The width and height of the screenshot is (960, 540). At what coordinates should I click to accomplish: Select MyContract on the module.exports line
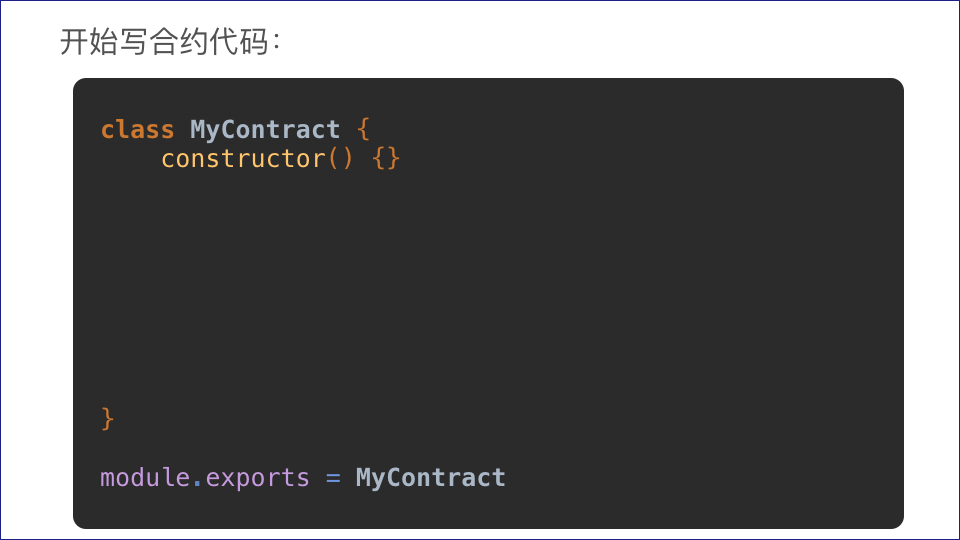click(431, 478)
